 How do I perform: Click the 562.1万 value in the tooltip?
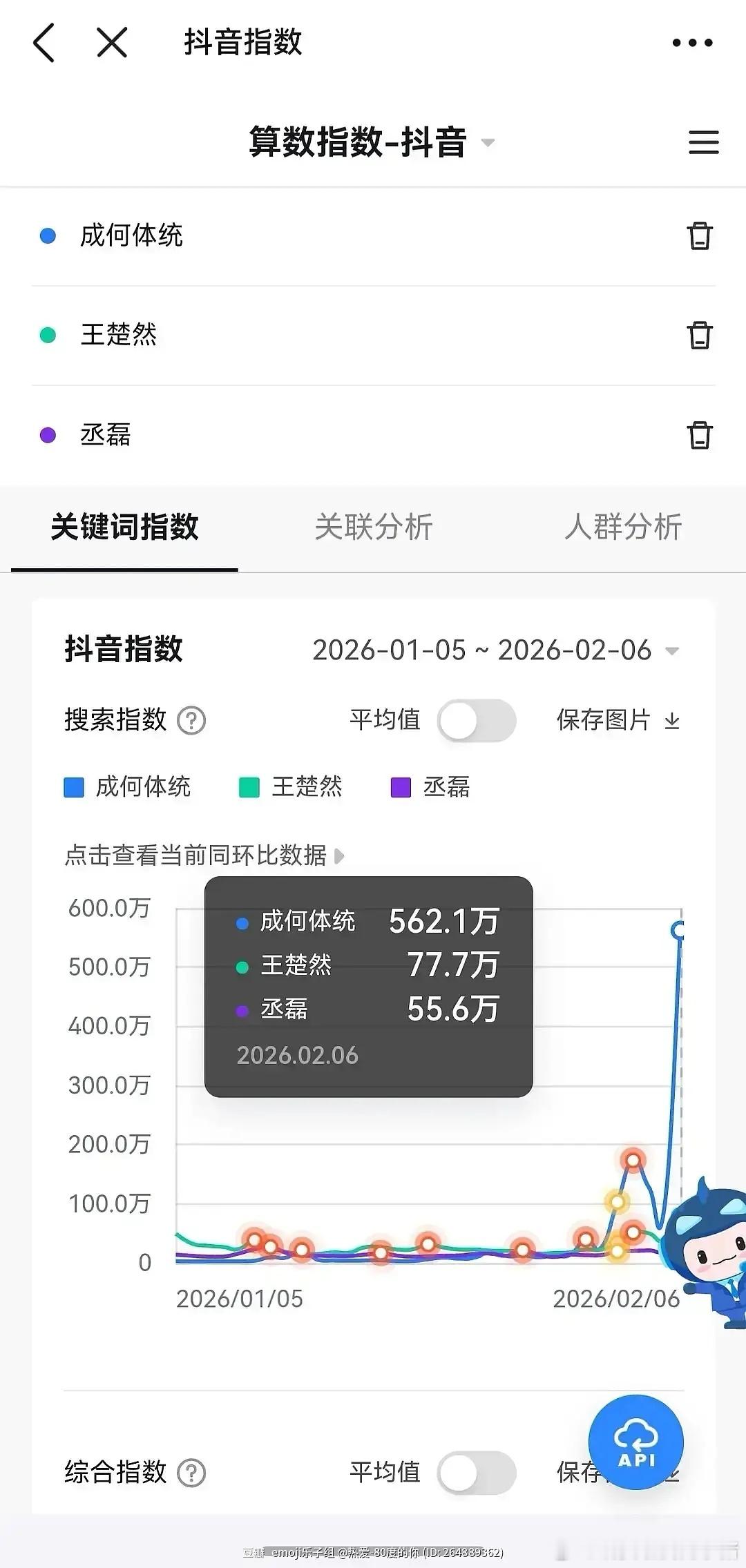(x=443, y=922)
